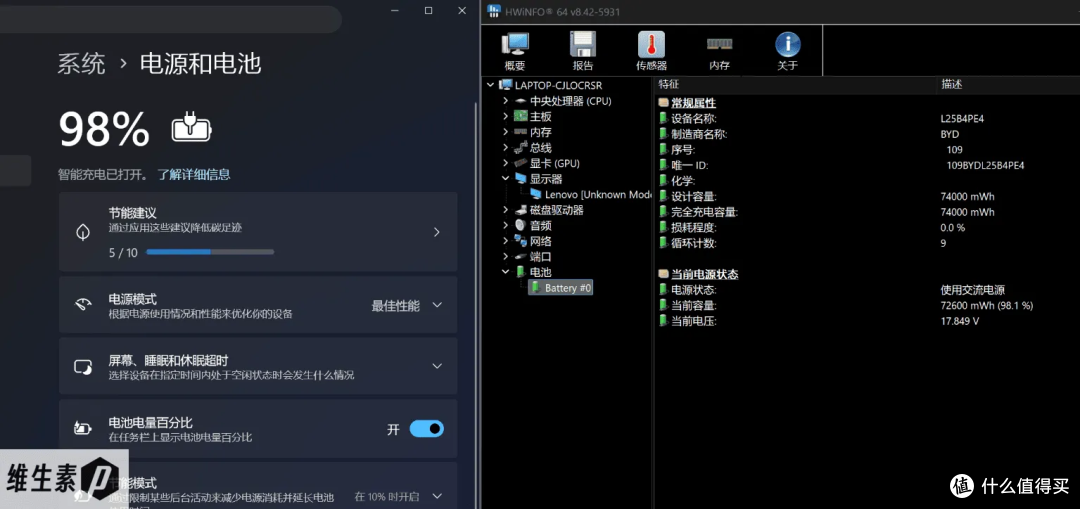
Task: Click the Settings search box
Action: (x=169, y=19)
